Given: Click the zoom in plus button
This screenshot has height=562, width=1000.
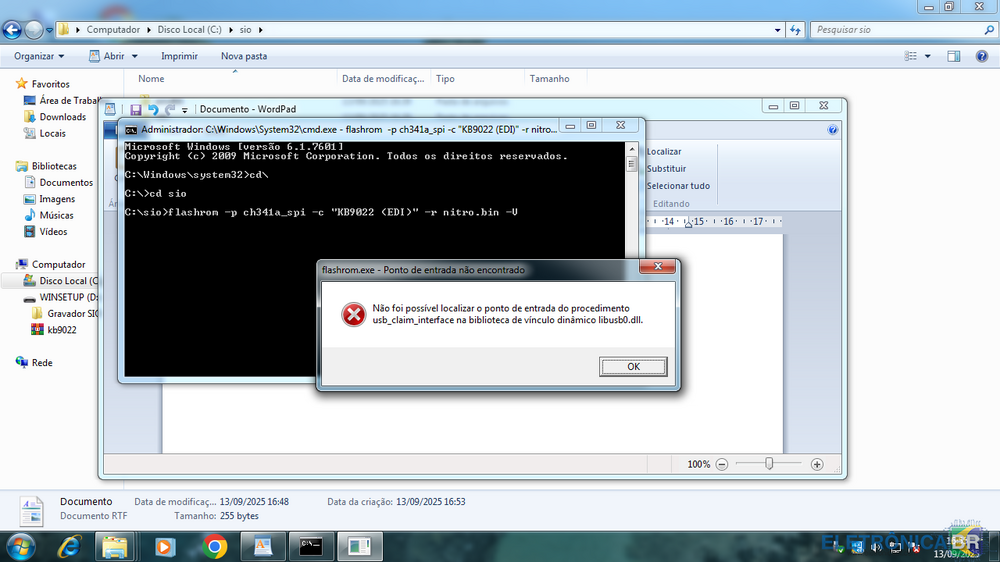Looking at the screenshot, I should click(x=817, y=464).
